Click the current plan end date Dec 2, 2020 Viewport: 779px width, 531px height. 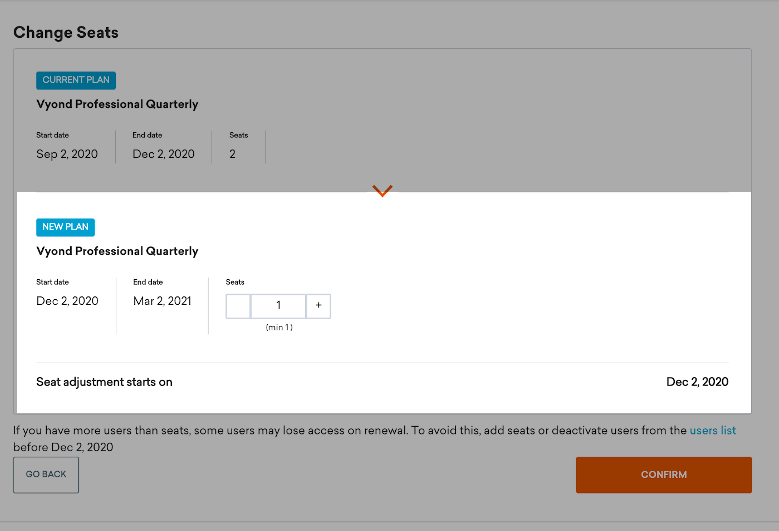[x=164, y=154]
